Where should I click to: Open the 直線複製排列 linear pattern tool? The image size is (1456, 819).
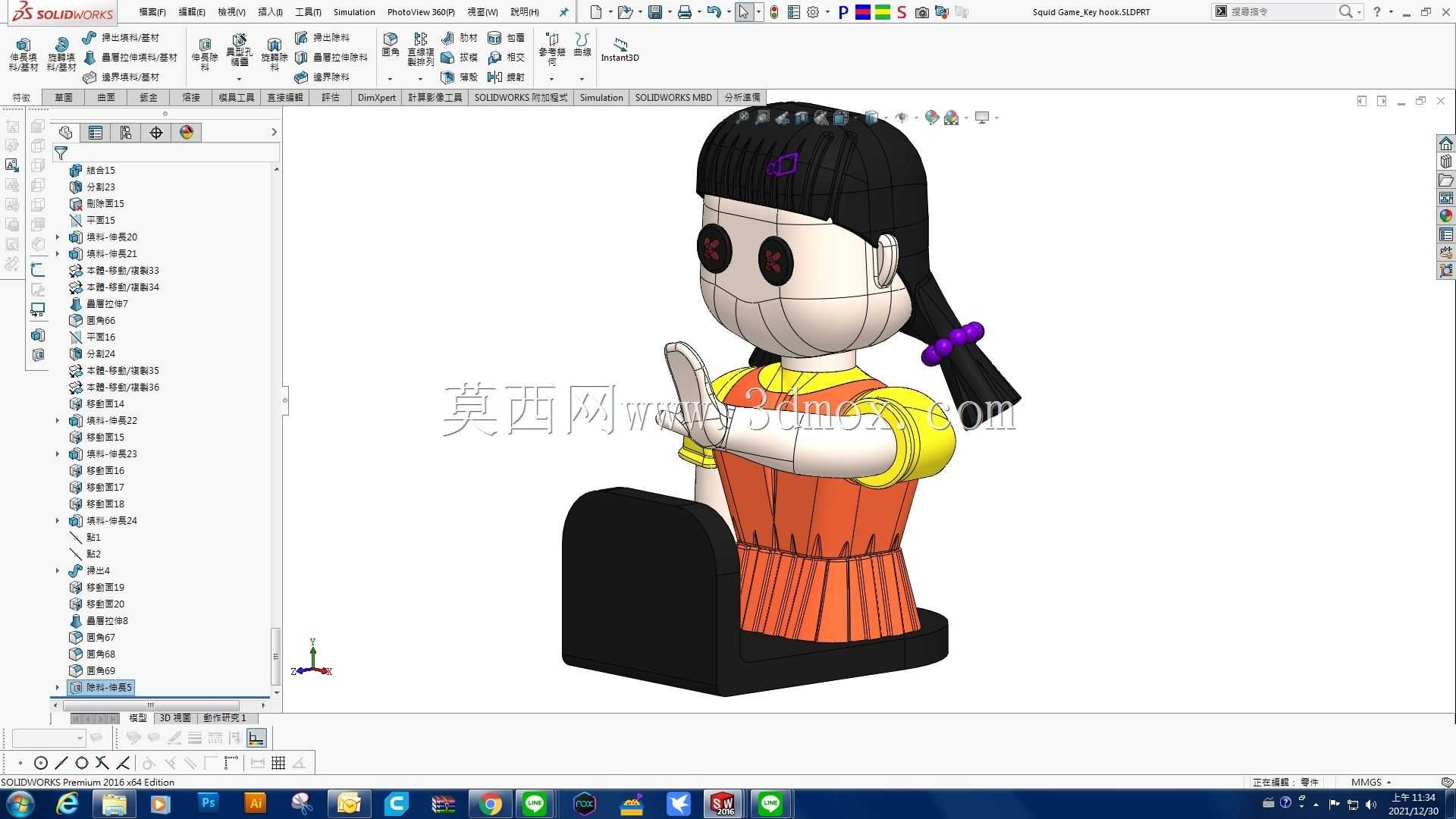tap(421, 49)
